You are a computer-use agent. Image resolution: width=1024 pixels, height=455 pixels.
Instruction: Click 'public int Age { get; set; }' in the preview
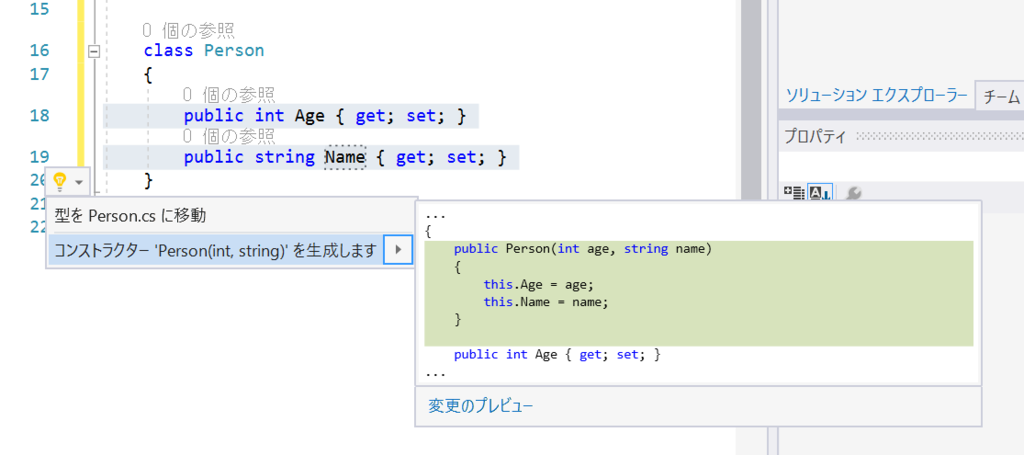557,354
